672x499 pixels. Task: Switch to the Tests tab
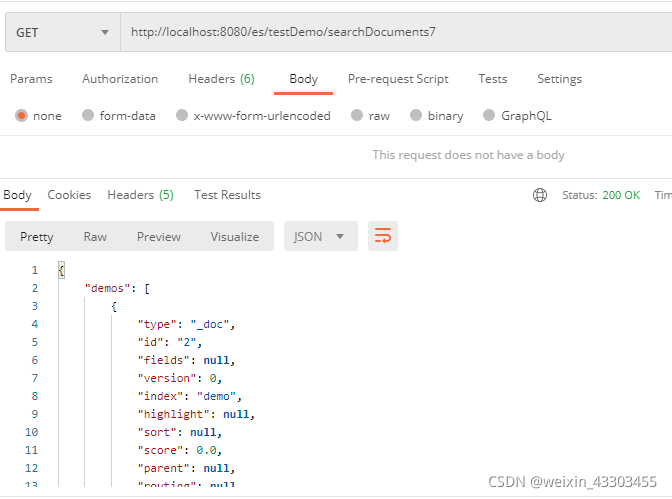point(493,79)
